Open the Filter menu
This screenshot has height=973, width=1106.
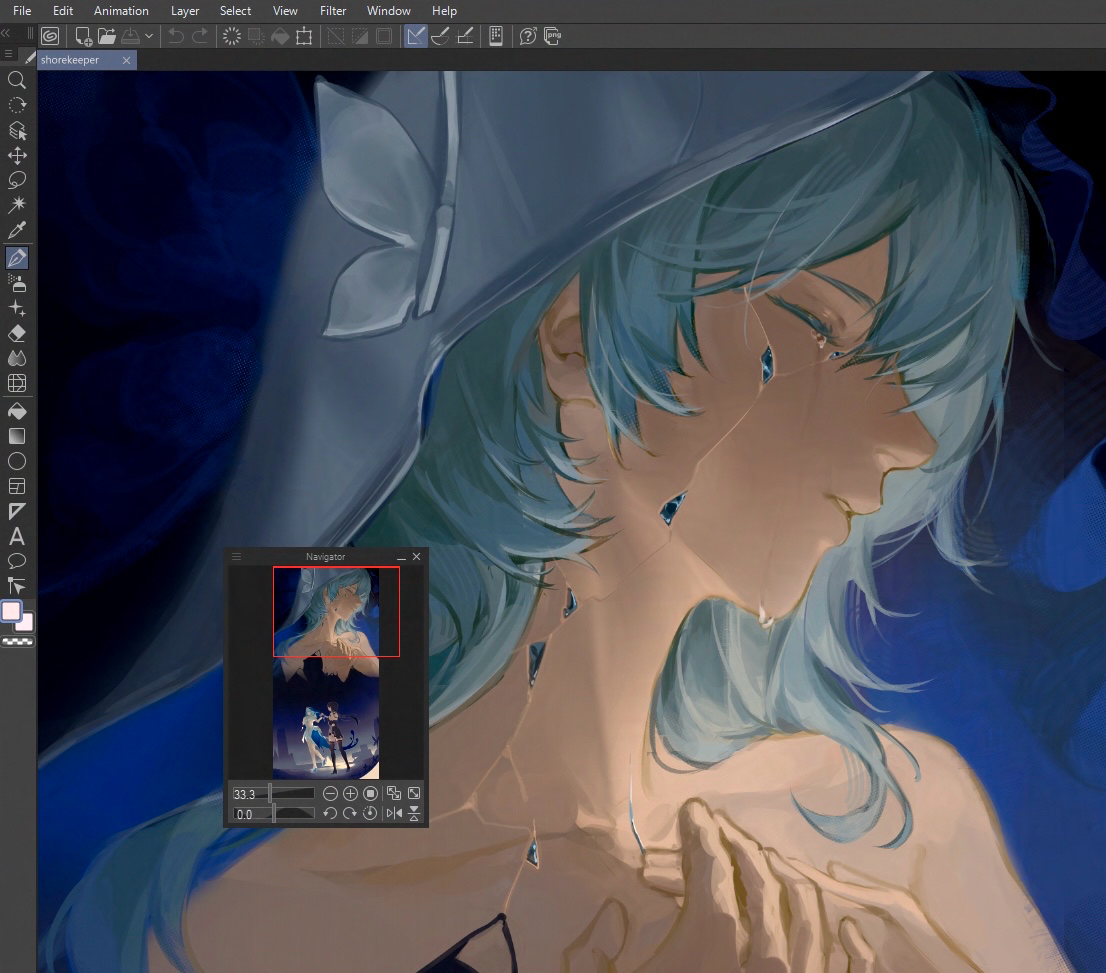tap(333, 11)
